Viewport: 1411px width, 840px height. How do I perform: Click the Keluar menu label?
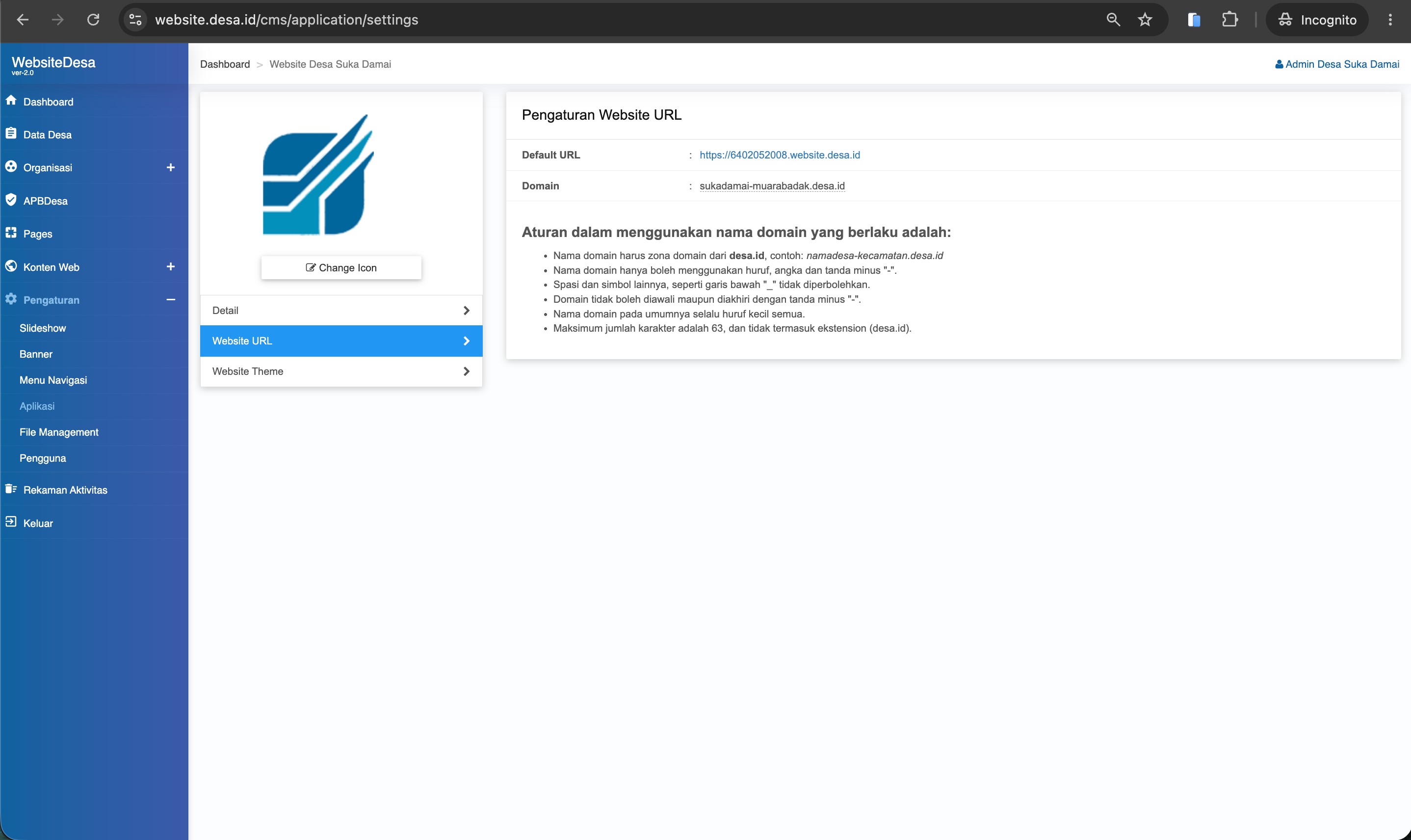tap(38, 524)
